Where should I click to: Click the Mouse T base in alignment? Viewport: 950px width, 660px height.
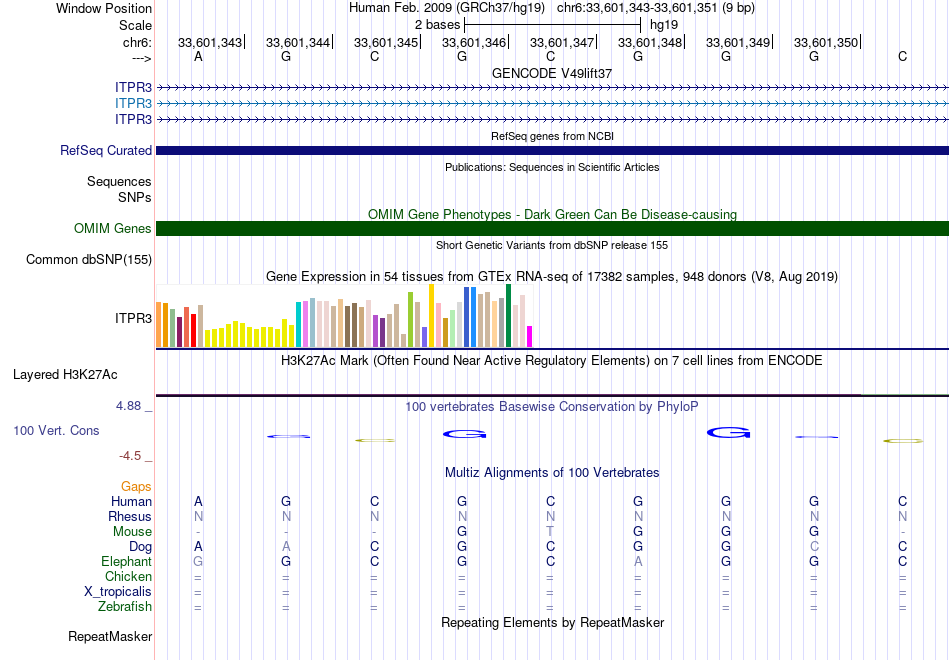tap(550, 532)
